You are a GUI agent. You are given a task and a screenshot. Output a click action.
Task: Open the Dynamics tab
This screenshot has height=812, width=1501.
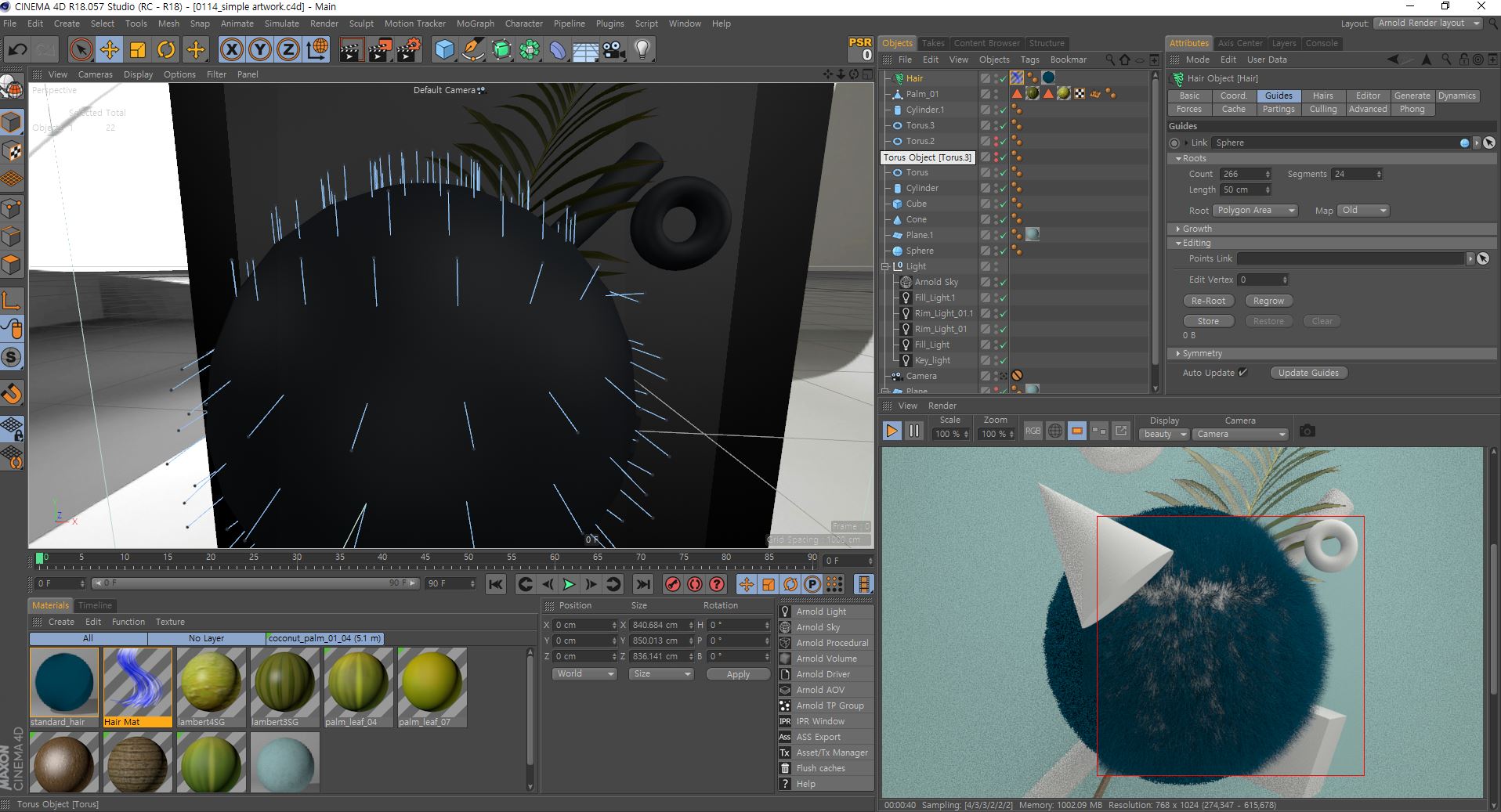click(x=1457, y=96)
